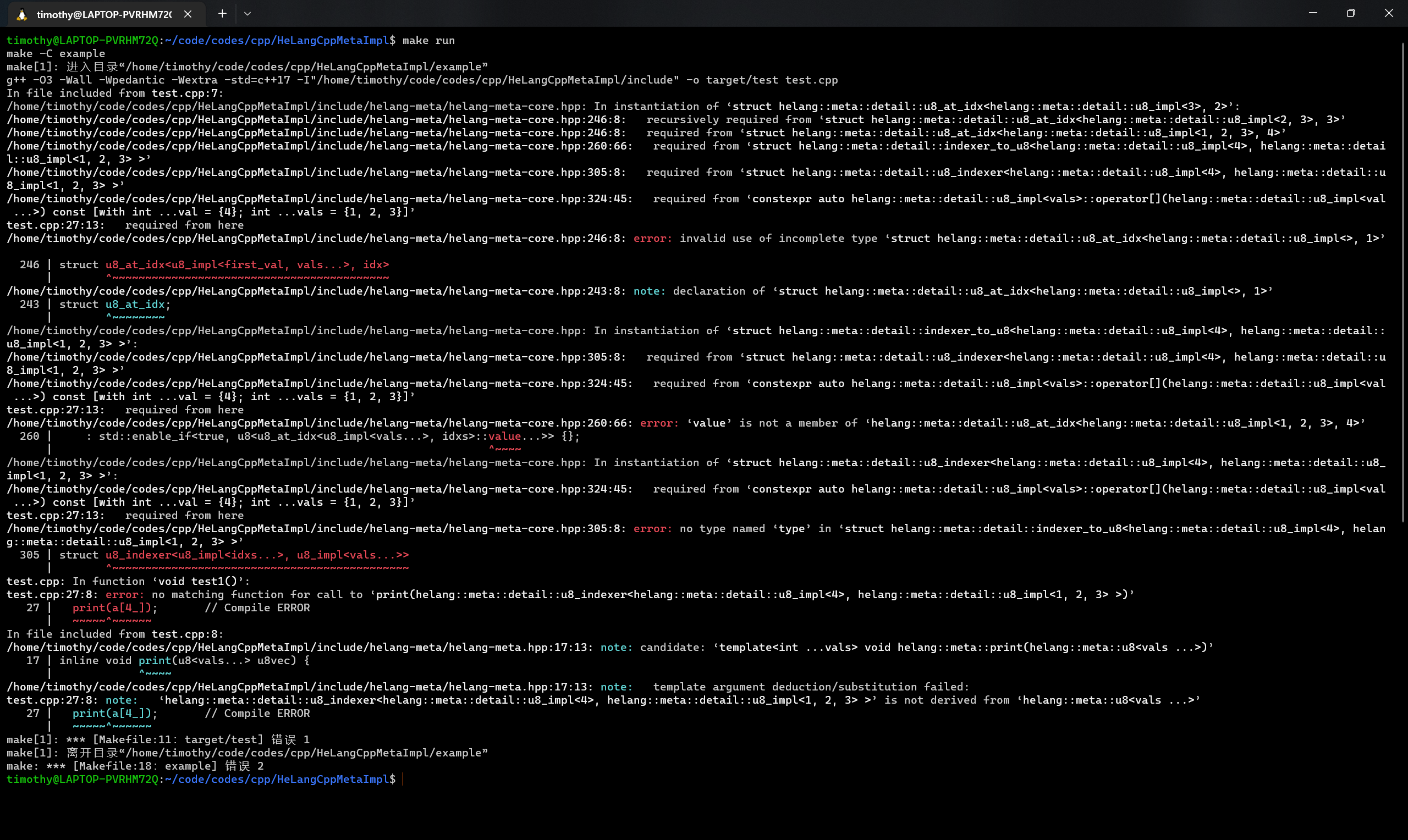Screen dimensions: 1408x840
Task: Click the red 'print(a[4_])' code snippet
Action: 112,608
